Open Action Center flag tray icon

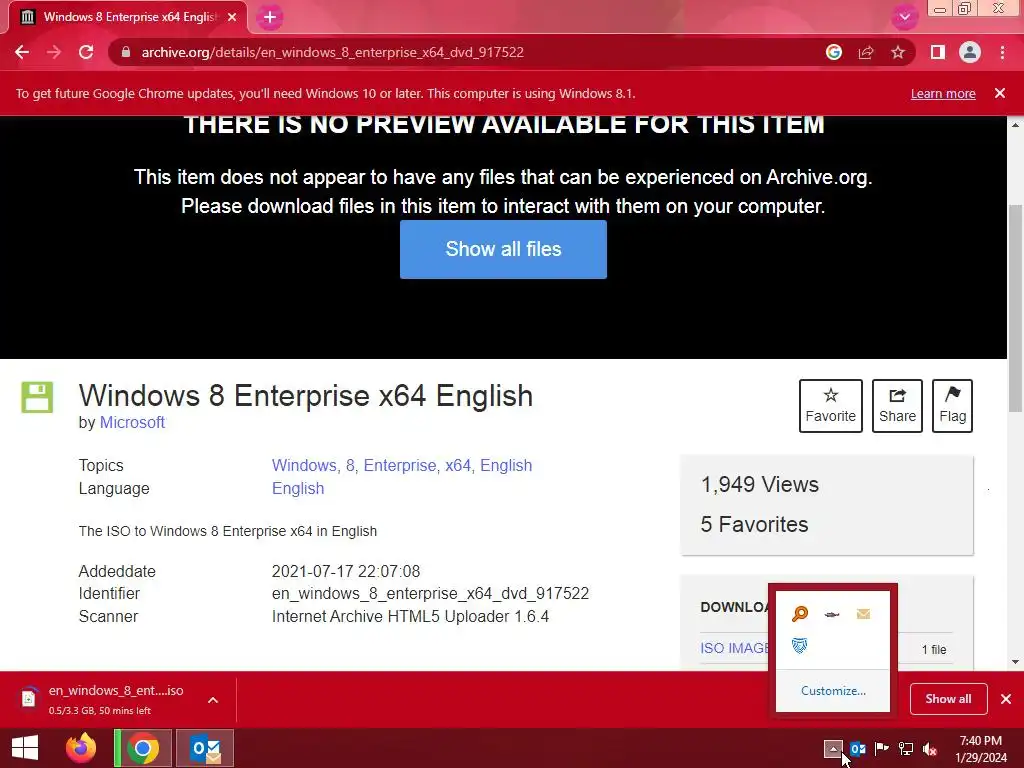882,749
